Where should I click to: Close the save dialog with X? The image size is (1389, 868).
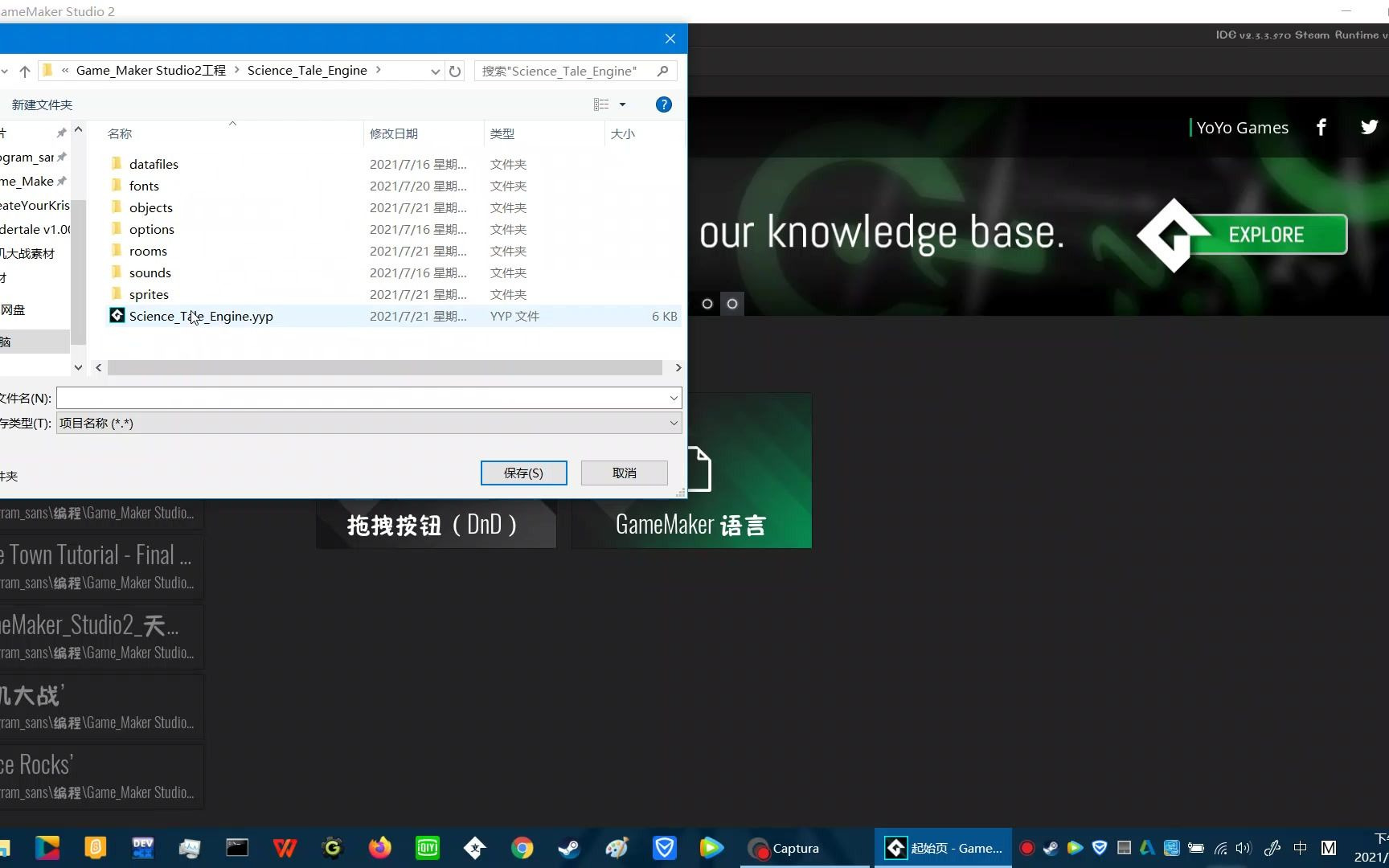click(670, 39)
